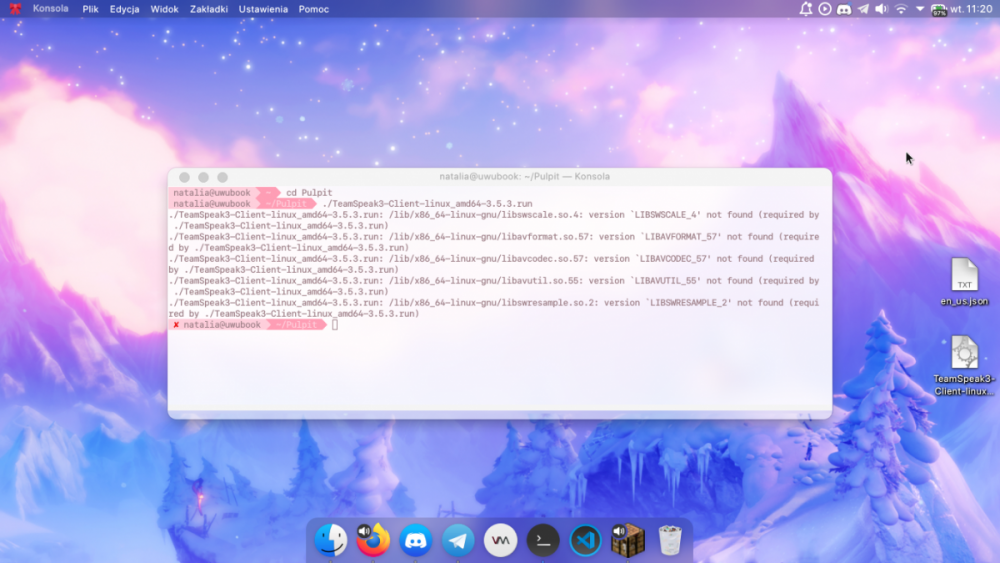Open the Wi-Fi network tray icon
This screenshot has width=1000, height=563.
click(901, 9)
